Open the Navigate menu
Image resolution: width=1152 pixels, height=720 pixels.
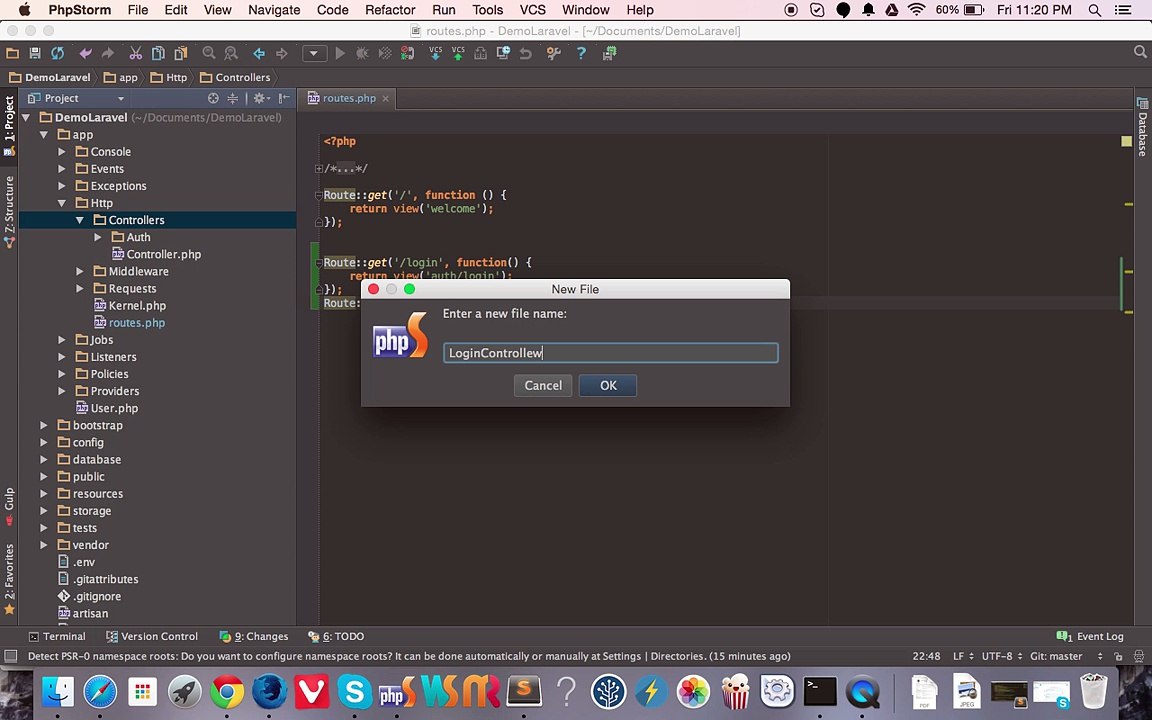coord(274,10)
